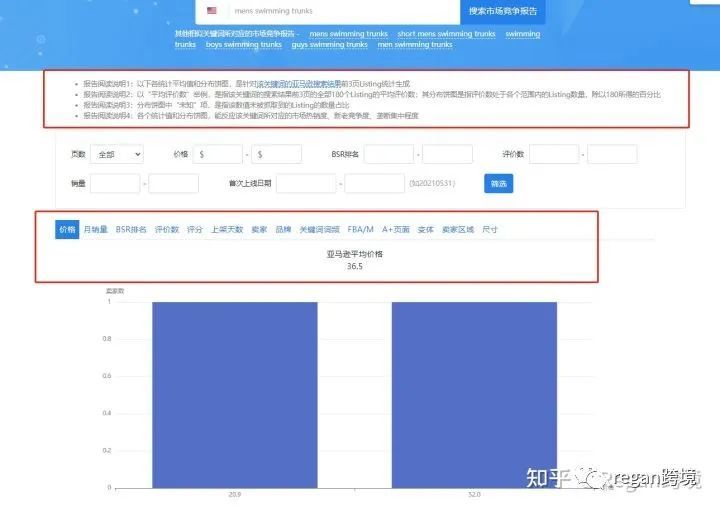
Task: Click the 亚马逊平均价格 heading text
Action: pyautogui.click(x=354, y=254)
